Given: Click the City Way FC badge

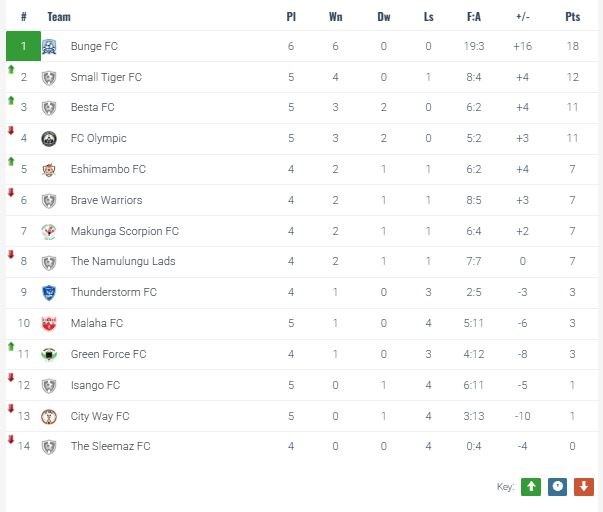Looking at the screenshot, I should (x=49, y=417).
